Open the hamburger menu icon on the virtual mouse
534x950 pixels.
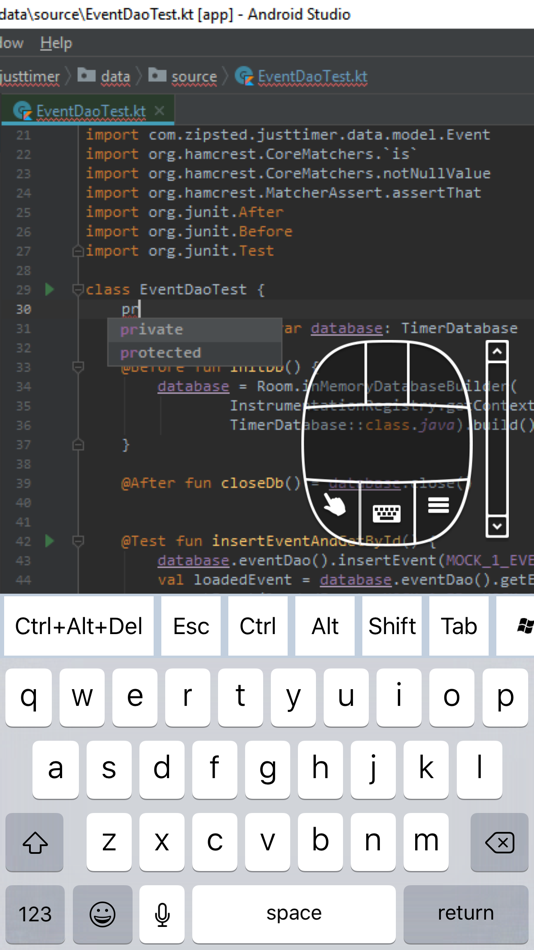(x=438, y=504)
